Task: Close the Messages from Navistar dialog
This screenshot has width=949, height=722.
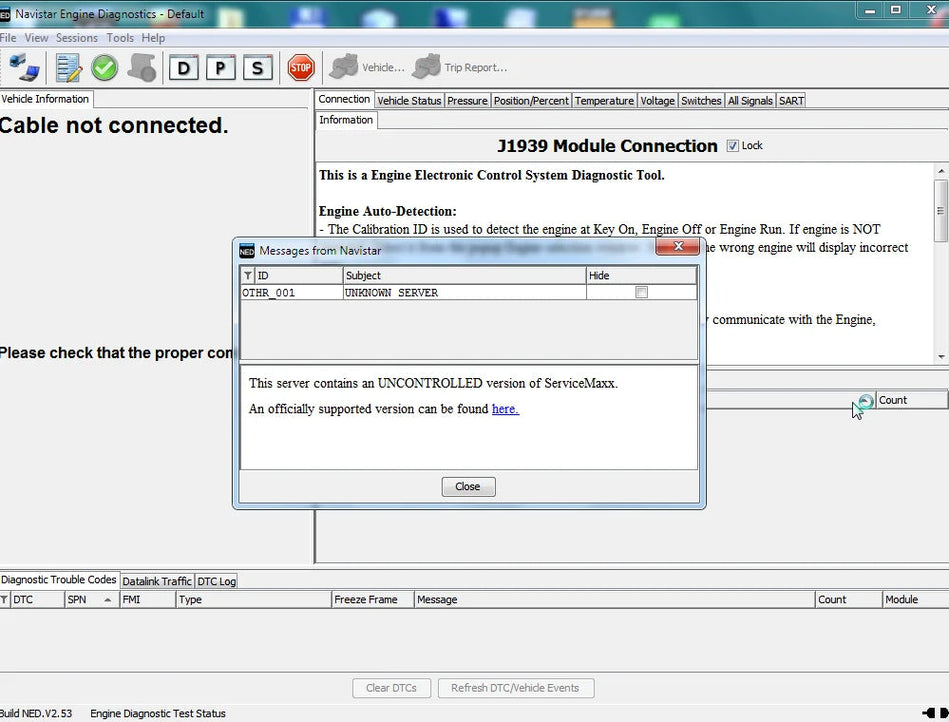Action: click(x=467, y=487)
